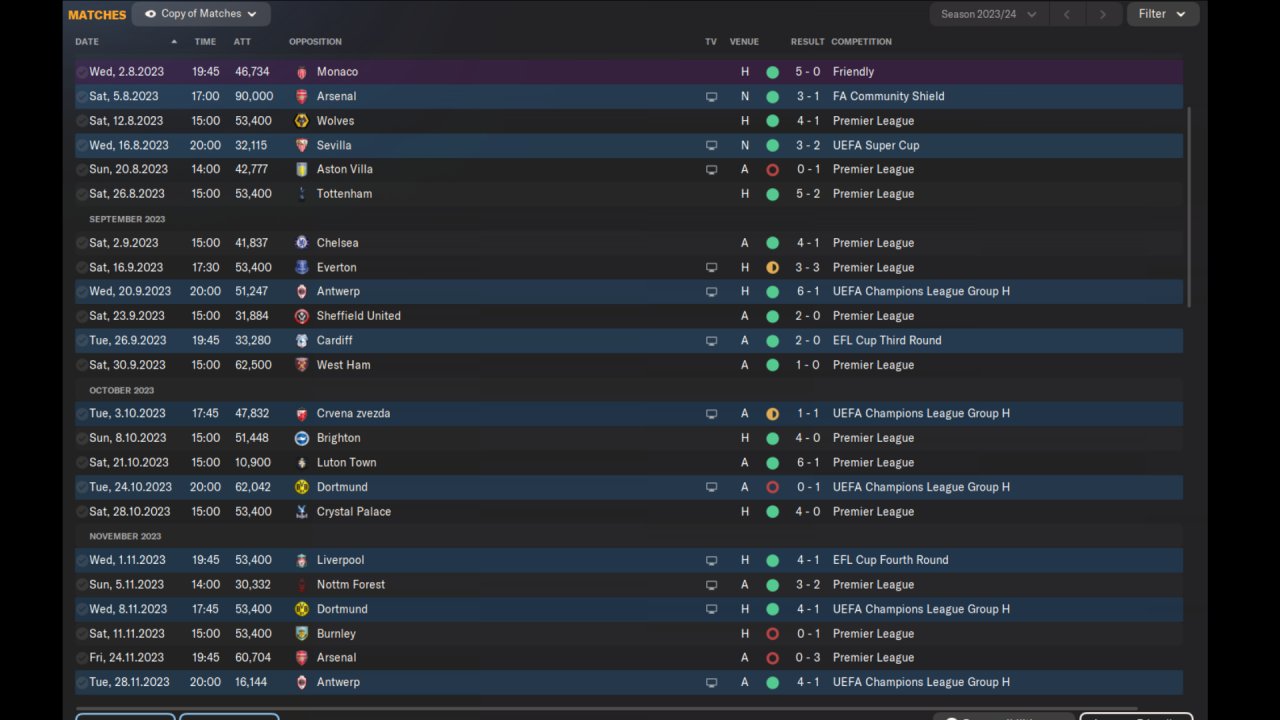Toggle the row marker beside Wed, 2.8.2023
This screenshot has height=720, width=1280.
click(x=82, y=72)
